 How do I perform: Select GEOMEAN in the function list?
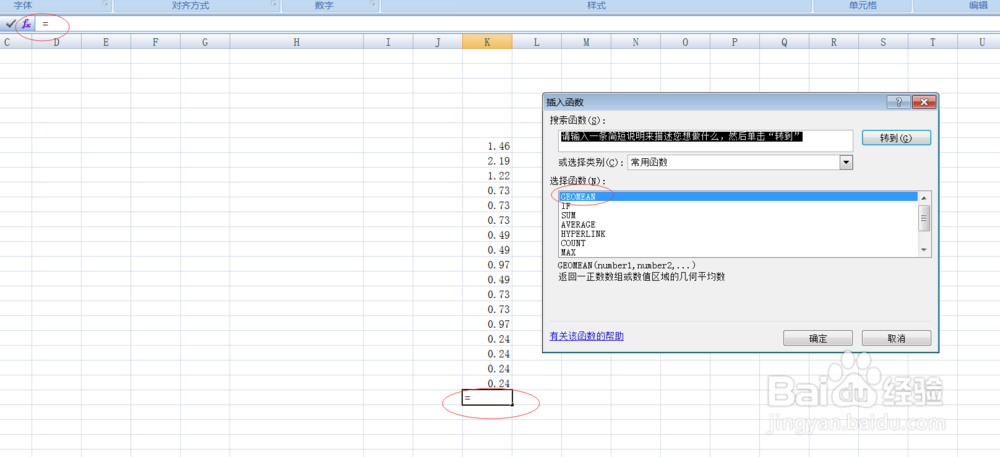point(737,197)
